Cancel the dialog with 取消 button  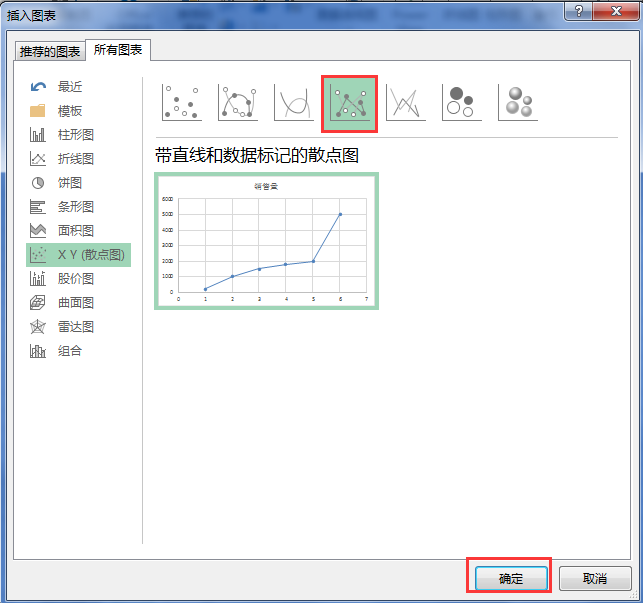coord(595,578)
